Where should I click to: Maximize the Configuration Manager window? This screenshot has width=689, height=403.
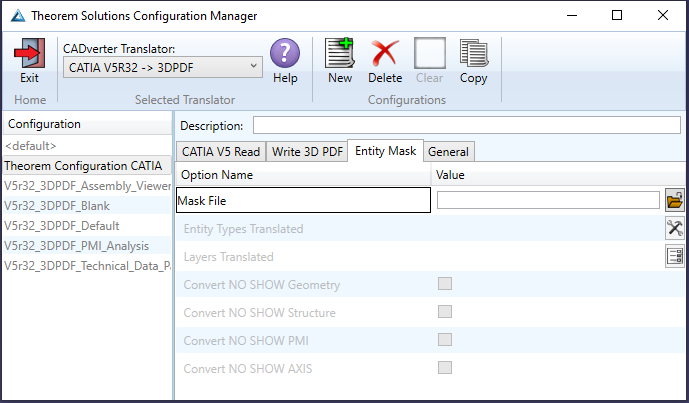pos(617,15)
